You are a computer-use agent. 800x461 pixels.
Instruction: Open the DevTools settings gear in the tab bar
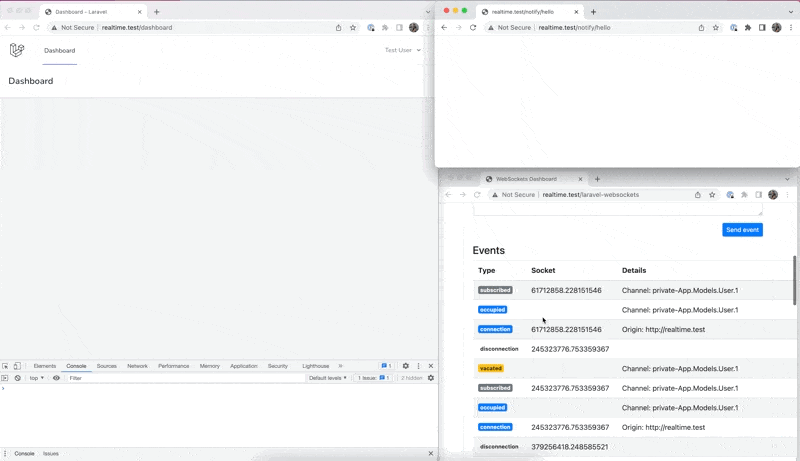[405, 366]
